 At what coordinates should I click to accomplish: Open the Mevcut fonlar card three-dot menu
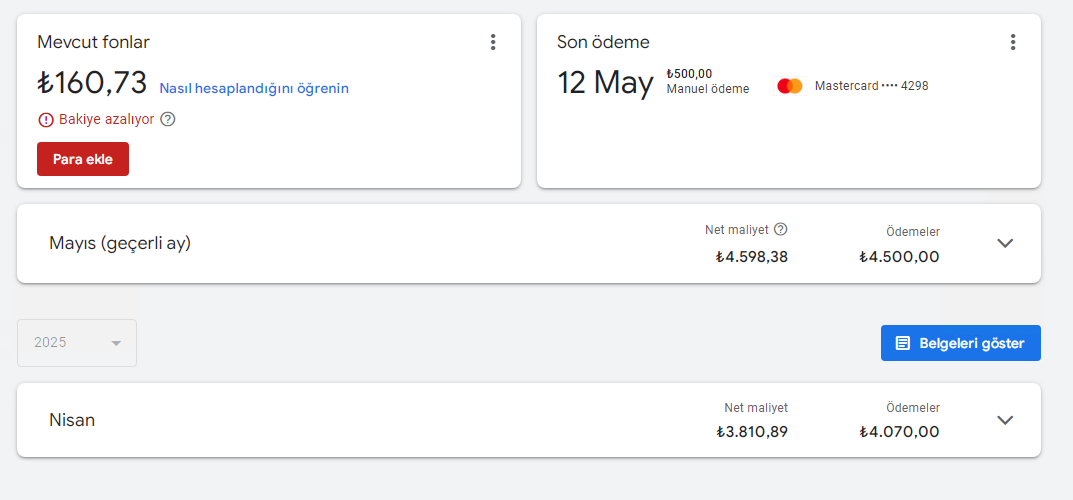point(493,42)
